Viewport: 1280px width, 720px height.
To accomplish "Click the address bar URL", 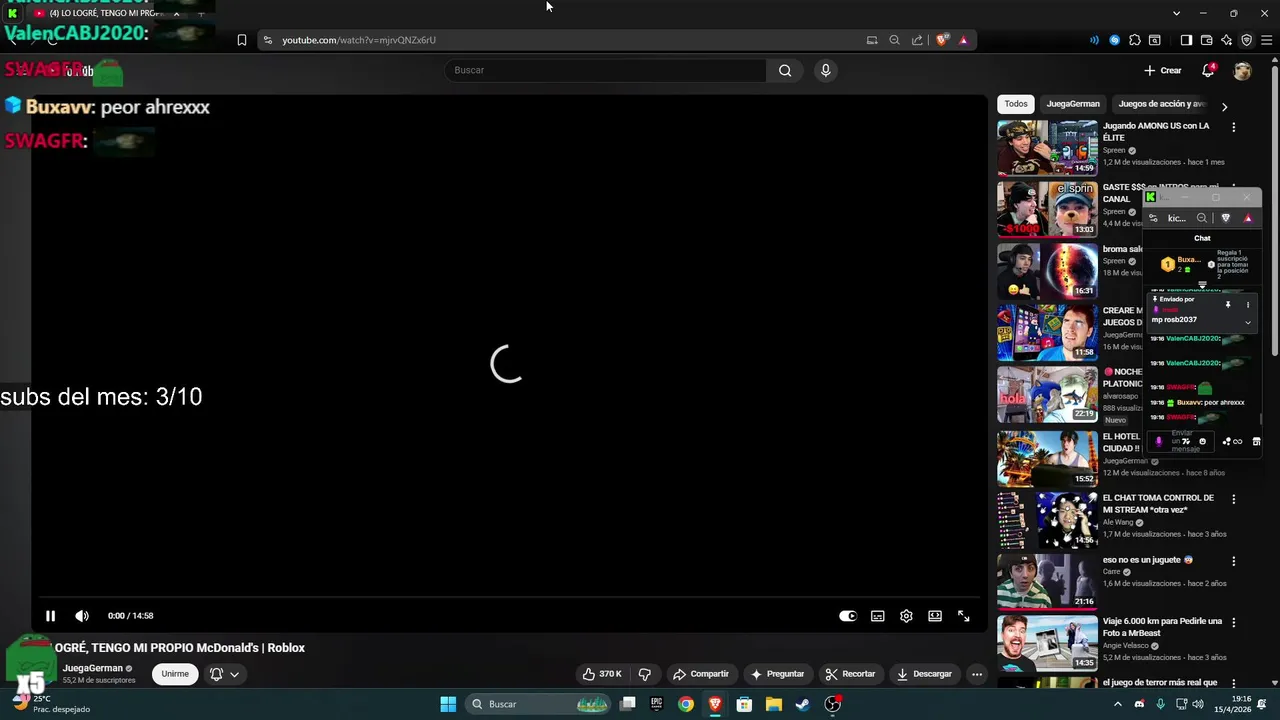I will pyautogui.click(x=359, y=40).
